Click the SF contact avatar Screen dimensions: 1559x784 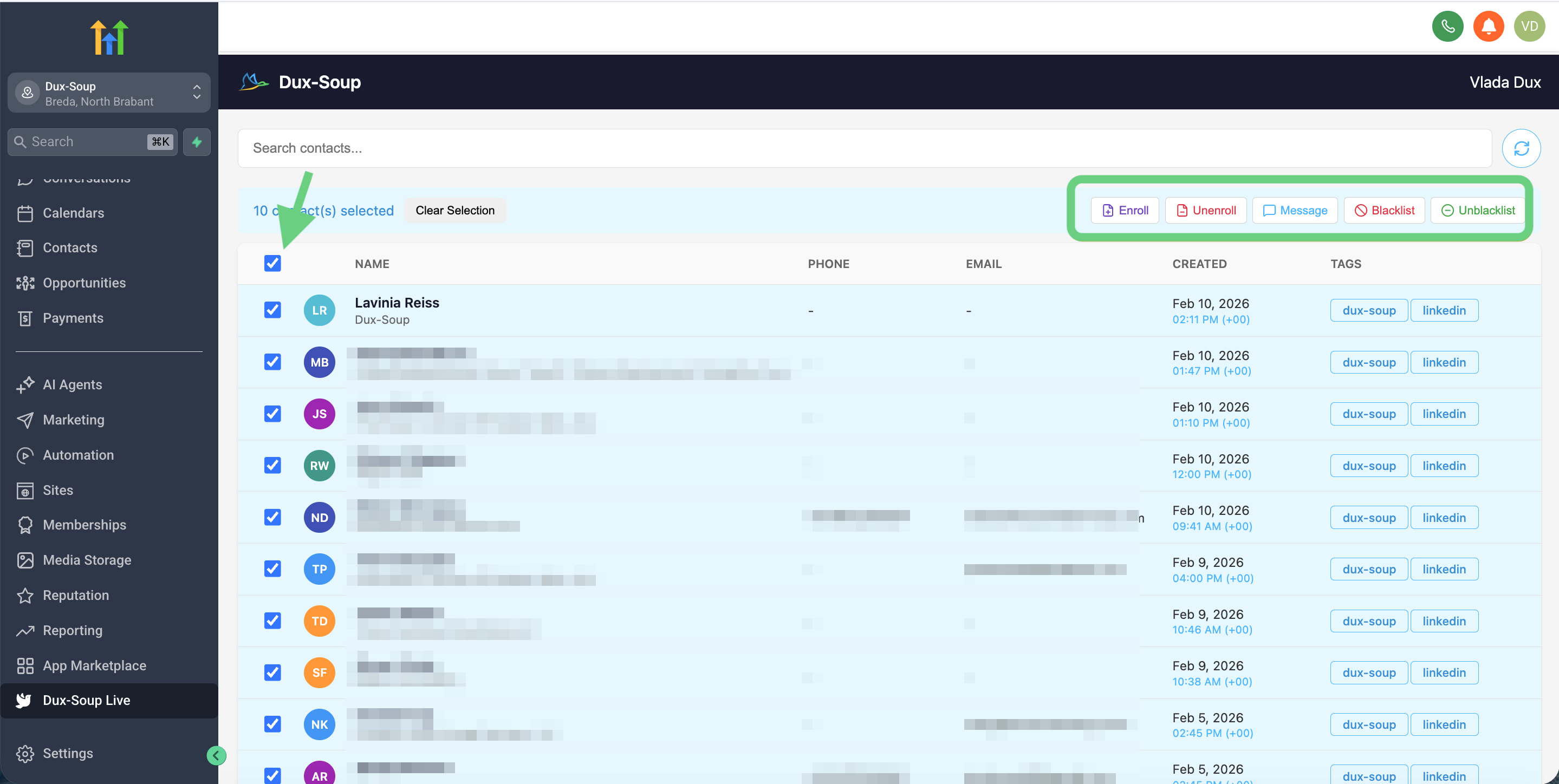coord(320,672)
